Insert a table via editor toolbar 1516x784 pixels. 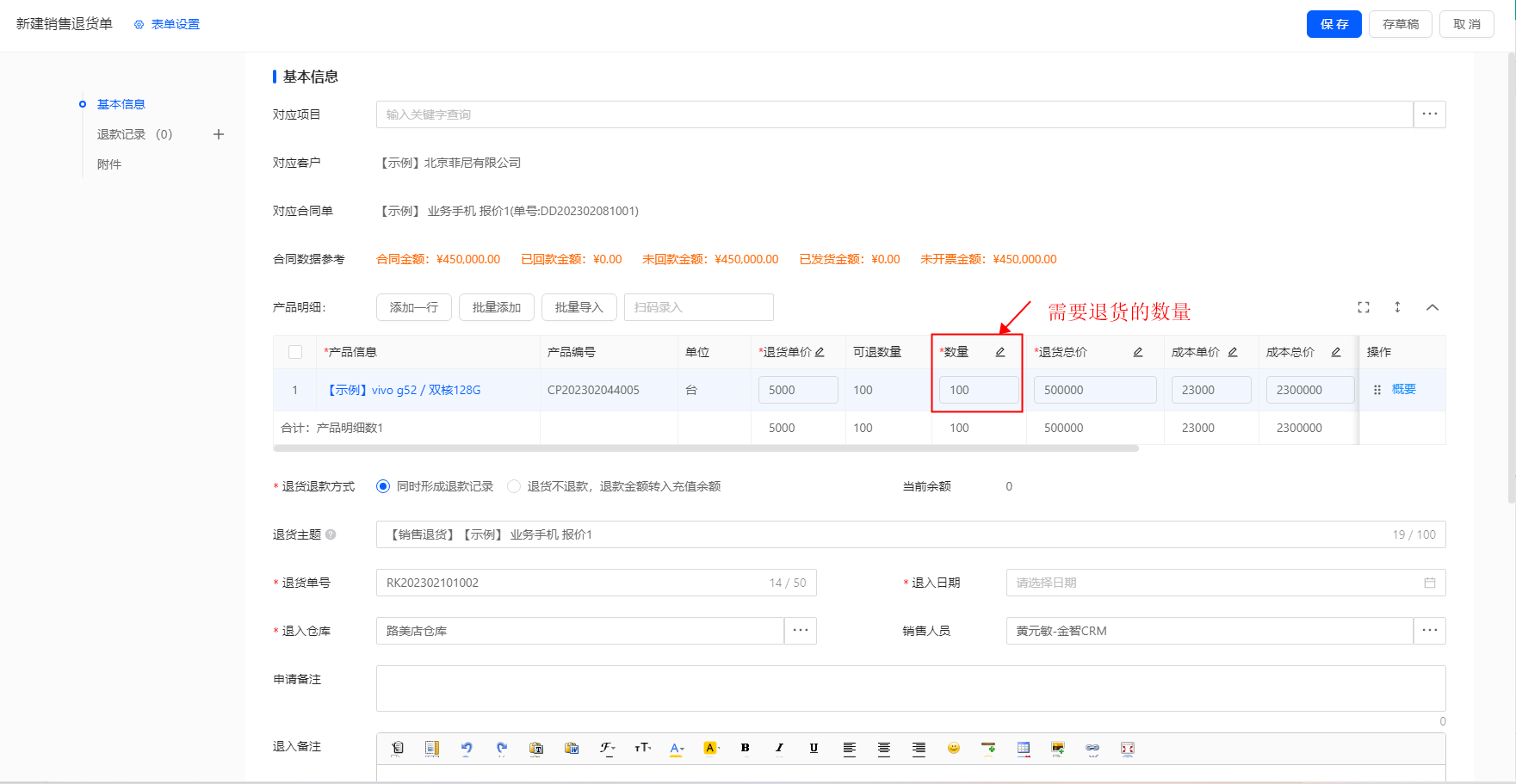pos(1024,748)
